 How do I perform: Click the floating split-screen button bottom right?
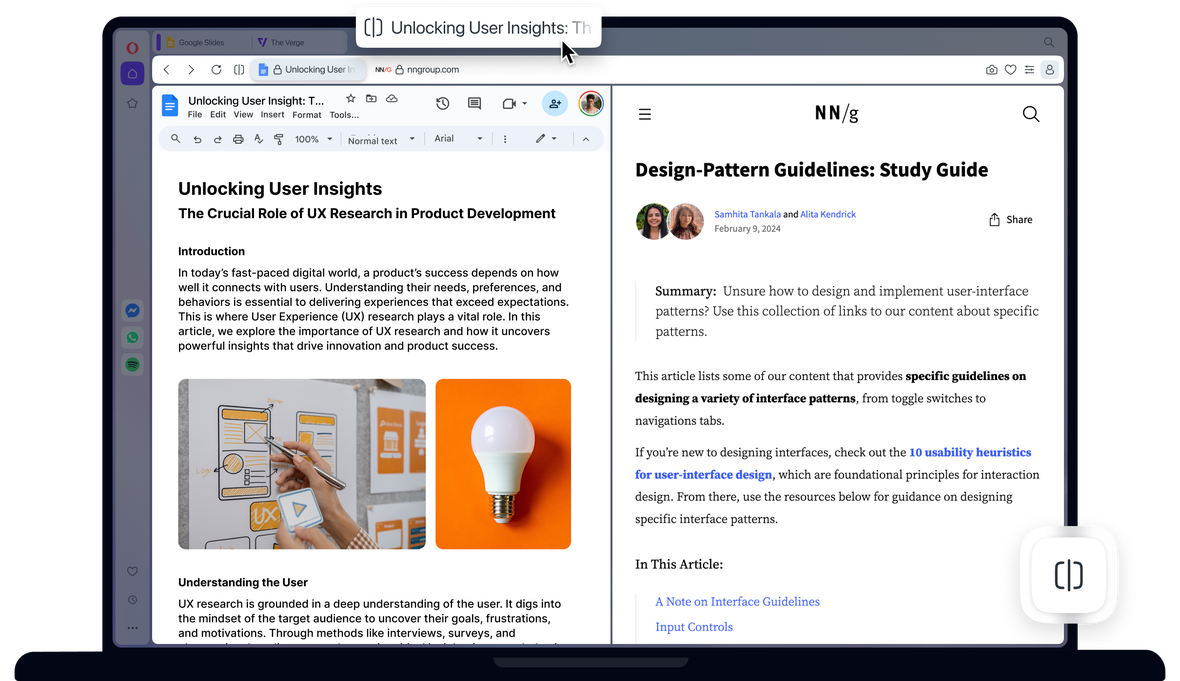(x=1069, y=575)
